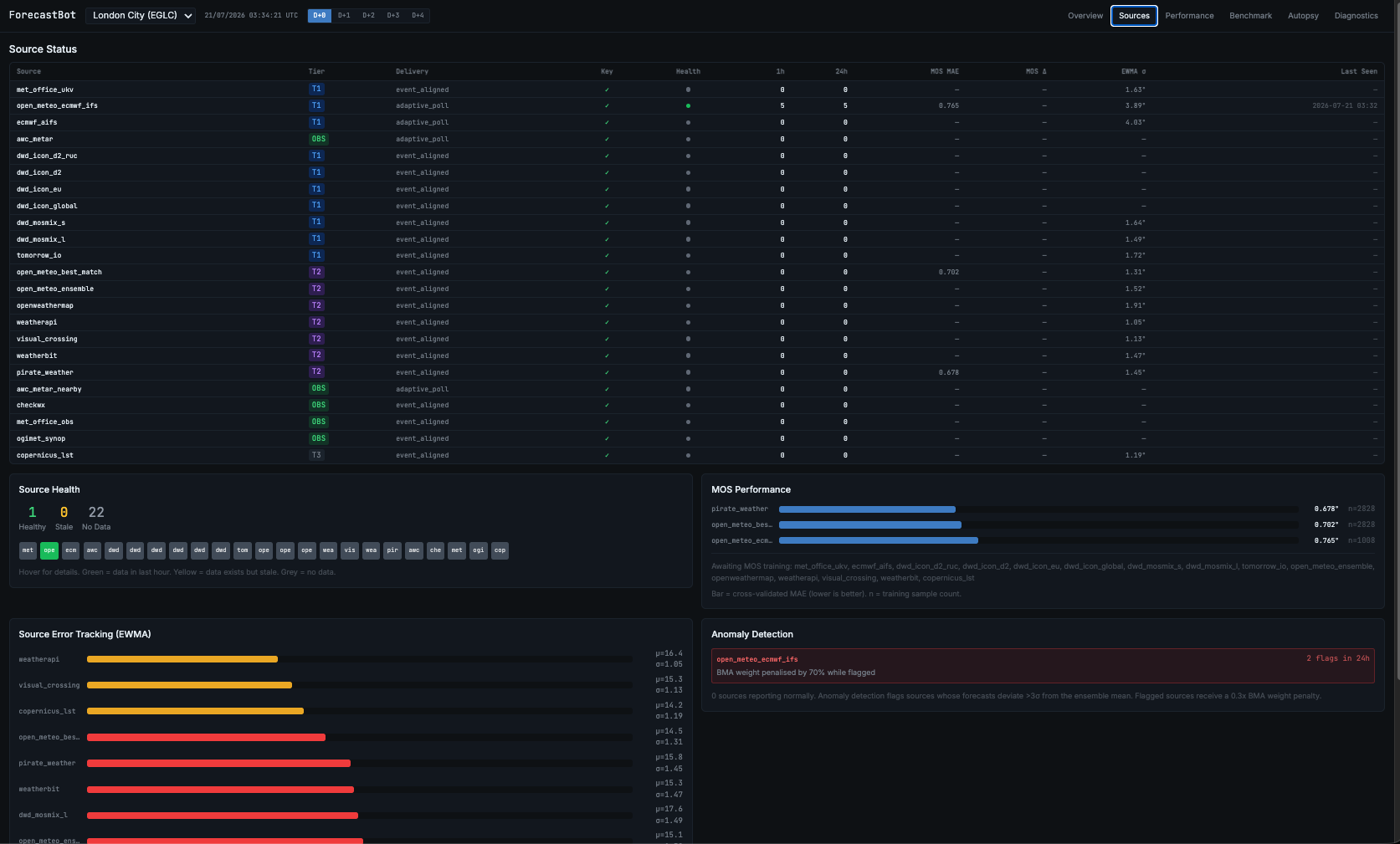The image size is (1400, 844).
Task: Switch to the D+3 forecast day
Action: [x=393, y=15]
